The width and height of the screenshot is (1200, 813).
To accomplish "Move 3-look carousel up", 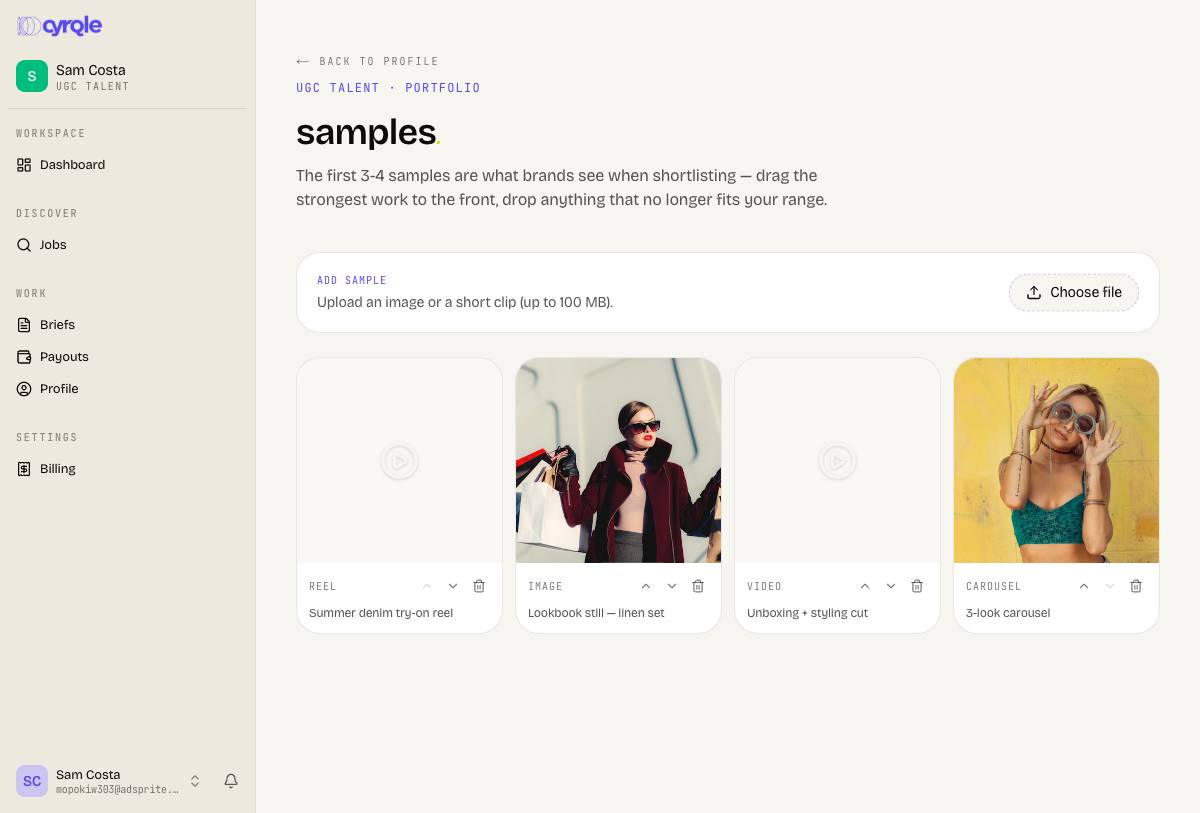I will pyautogui.click(x=1084, y=586).
